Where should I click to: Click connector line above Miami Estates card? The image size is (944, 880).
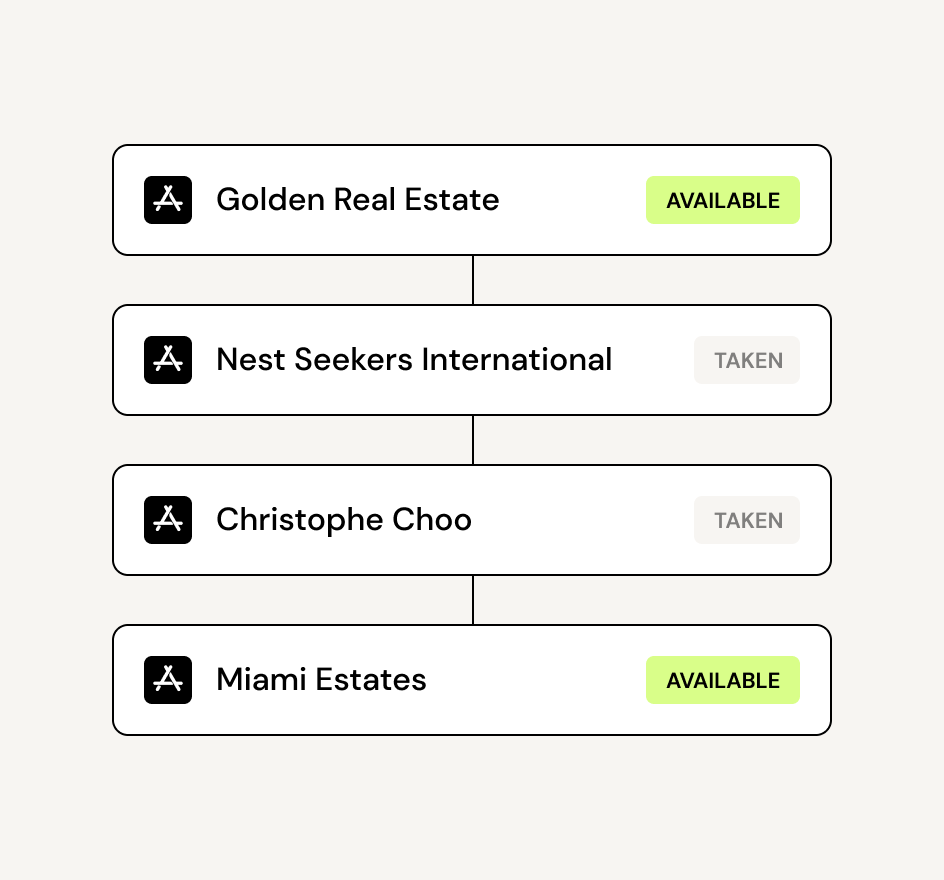coord(473,600)
